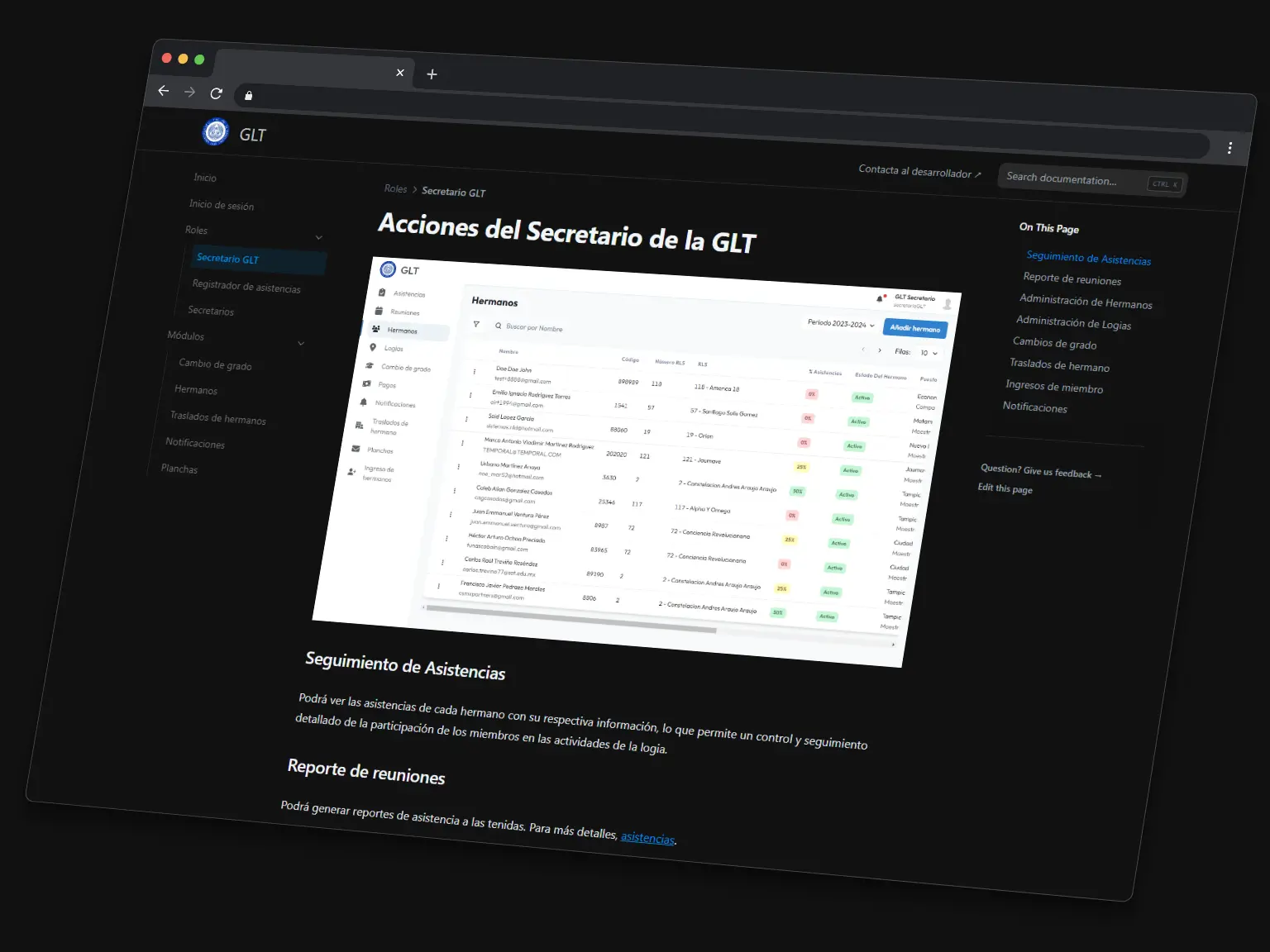Image resolution: width=1270 pixels, height=952 pixels.
Task: Click the Ingreso de hermanos add-user icon
Action: tap(351, 471)
